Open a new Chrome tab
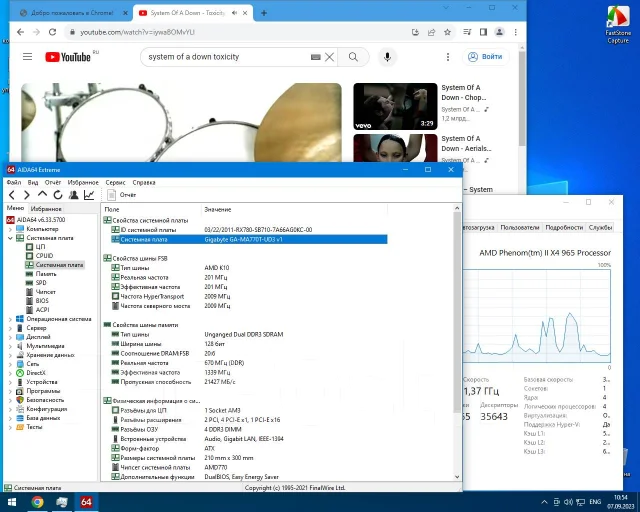This screenshot has height=512, width=640. pos(264,13)
